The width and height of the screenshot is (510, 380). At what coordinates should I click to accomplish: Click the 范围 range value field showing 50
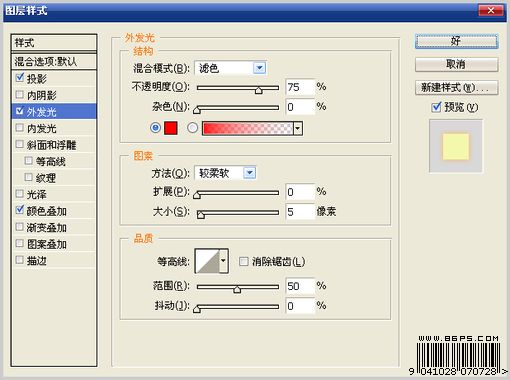pyautogui.click(x=300, y=286)
